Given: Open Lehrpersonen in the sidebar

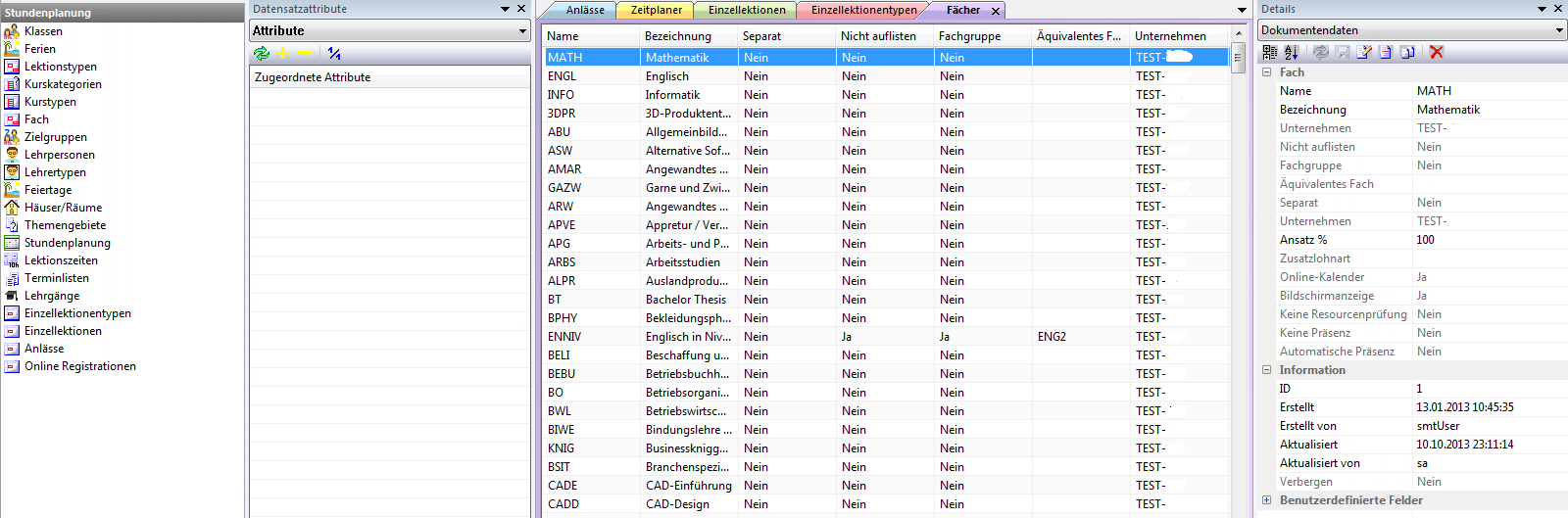Looking at the screenshot, I should click(59, 155).
